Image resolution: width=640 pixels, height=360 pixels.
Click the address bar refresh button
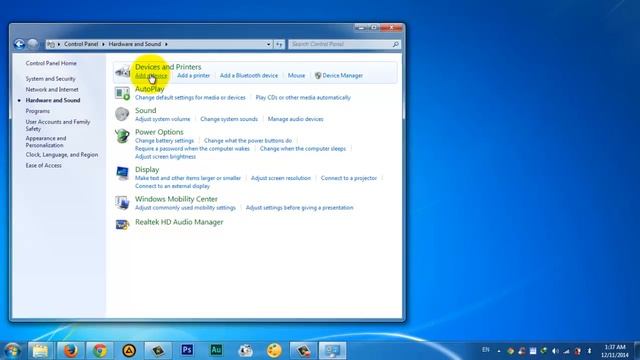click(279, 44)
